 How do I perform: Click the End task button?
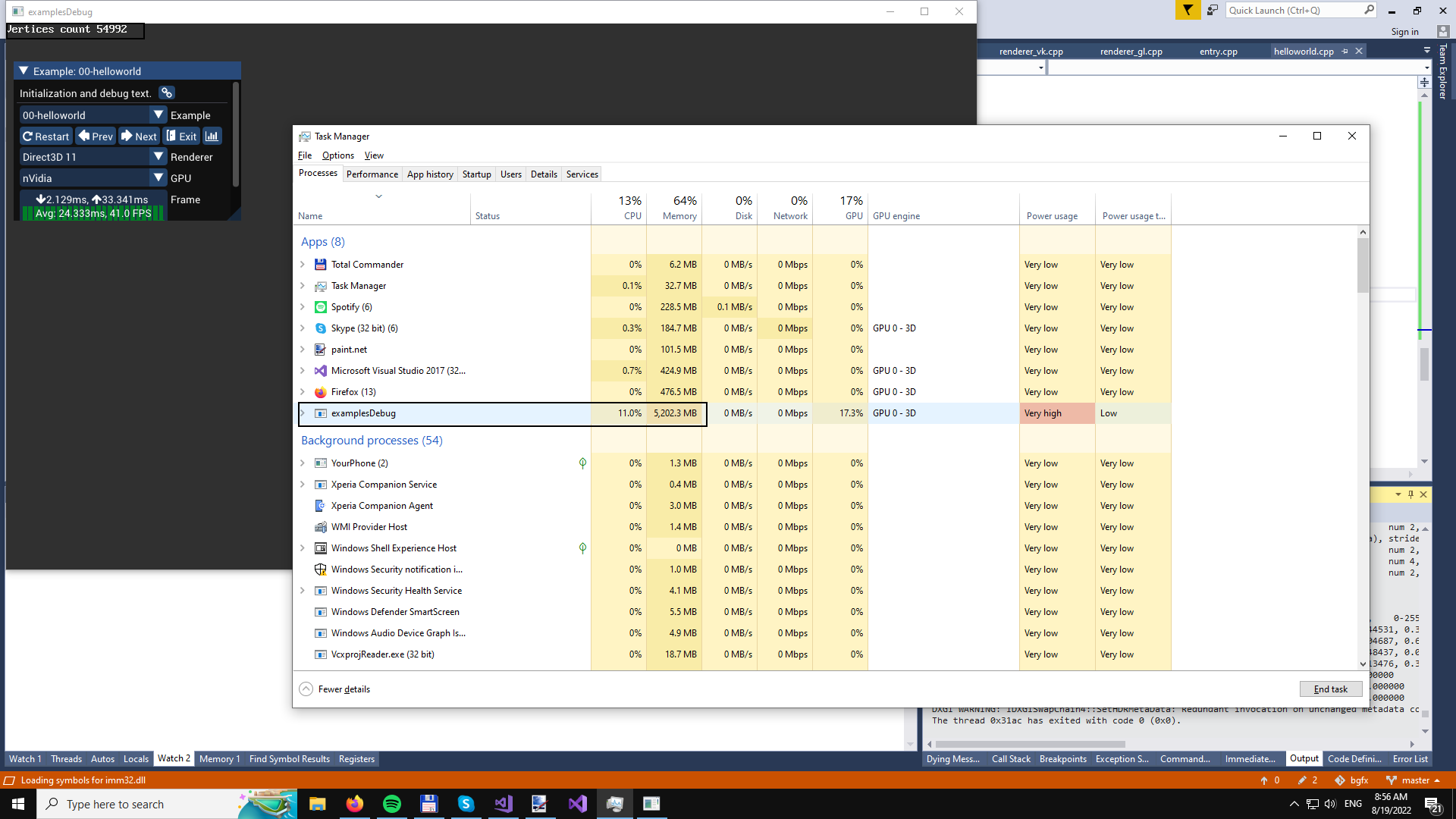[1330, 689]
